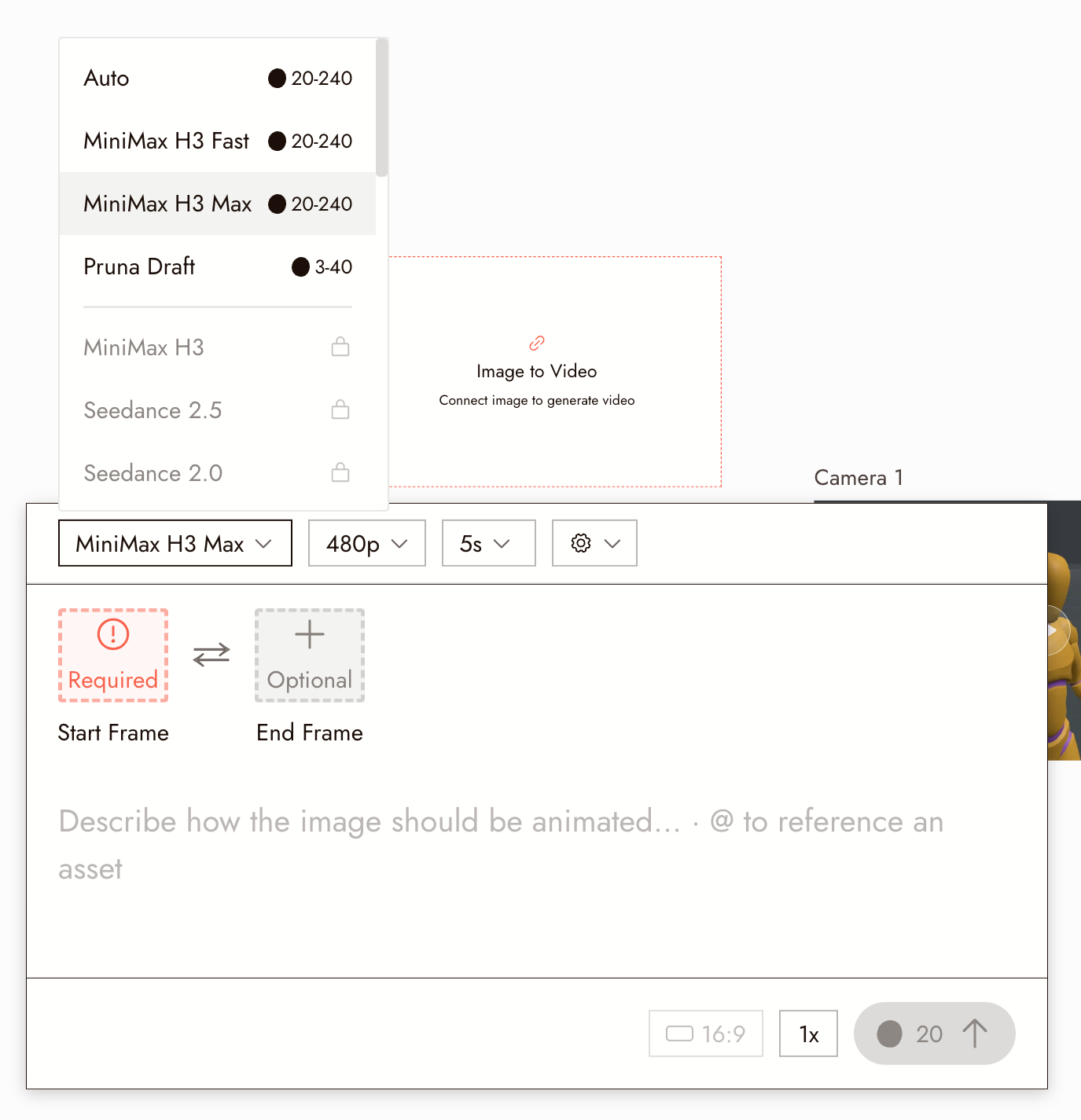Click the link icon in Image to Video node
The image size is (1081, 1120).
(537, 343)
